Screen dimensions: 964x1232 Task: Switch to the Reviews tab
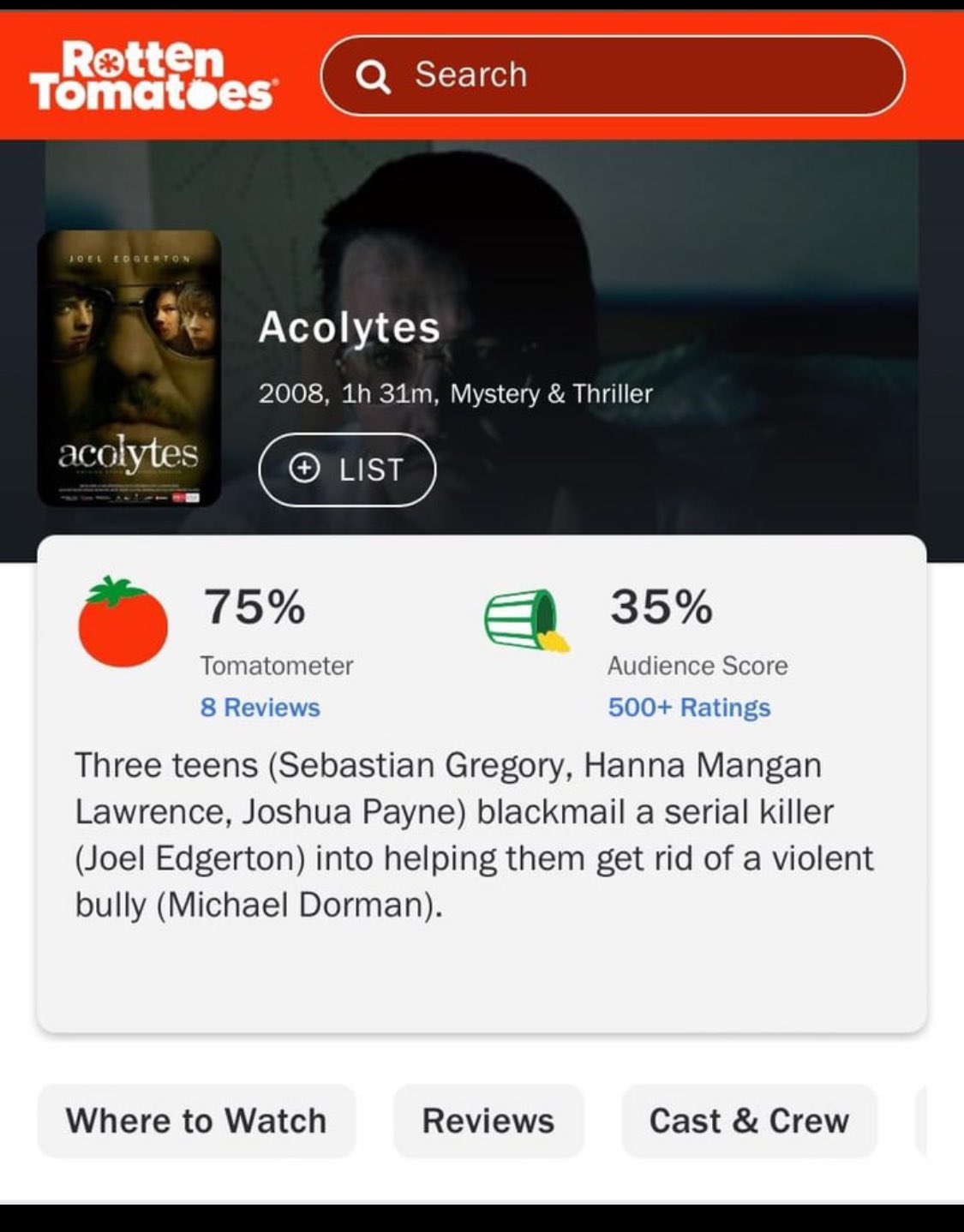point(488,1121)
